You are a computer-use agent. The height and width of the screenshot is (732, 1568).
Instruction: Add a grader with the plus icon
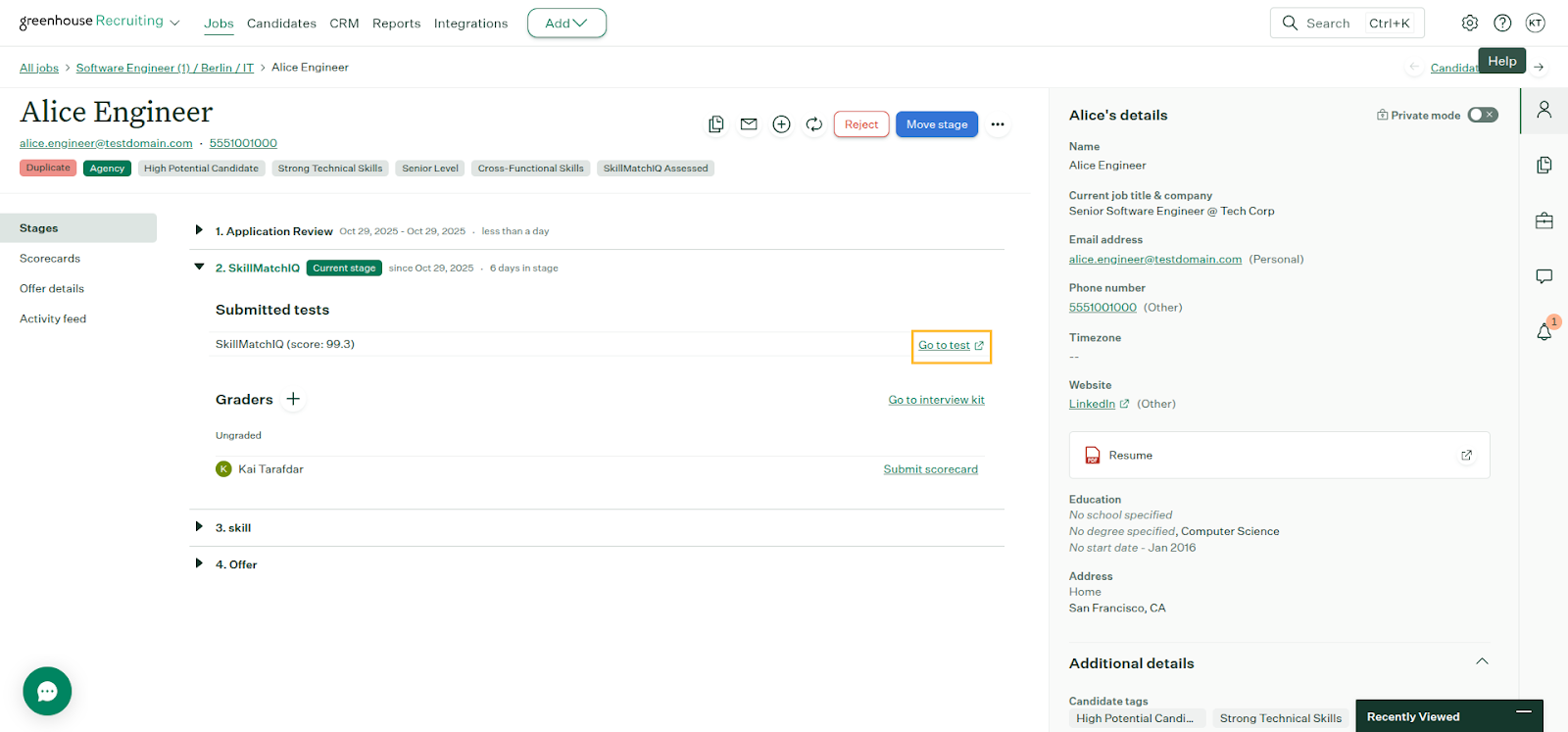[x=293, y=400]
